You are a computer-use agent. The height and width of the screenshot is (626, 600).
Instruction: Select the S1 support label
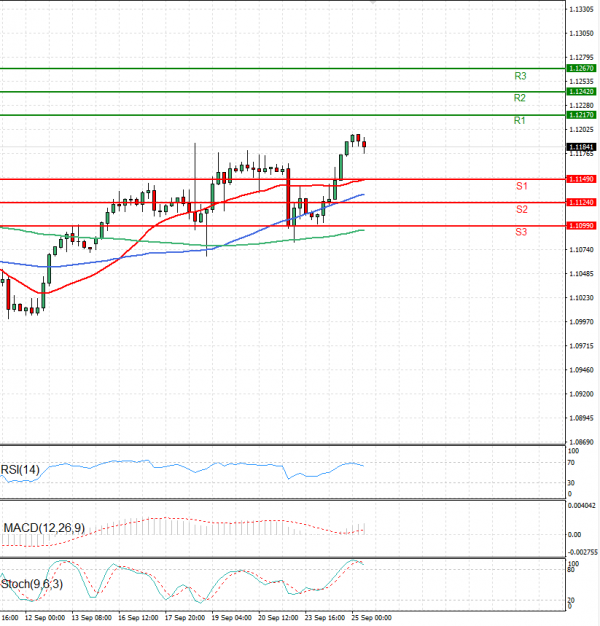pyautogui.click(x=522, y=186)
